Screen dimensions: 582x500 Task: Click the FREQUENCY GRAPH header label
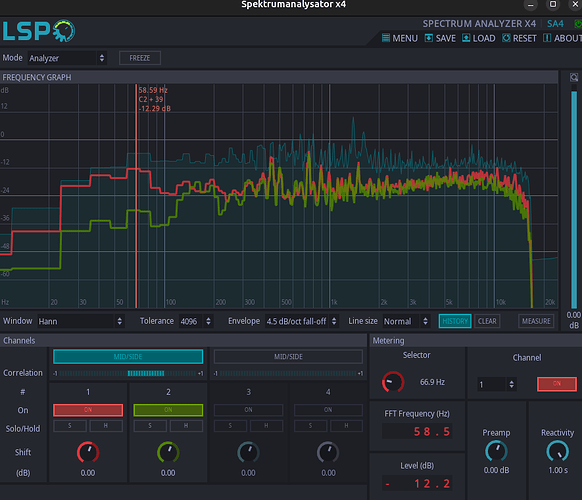(37, 77)
